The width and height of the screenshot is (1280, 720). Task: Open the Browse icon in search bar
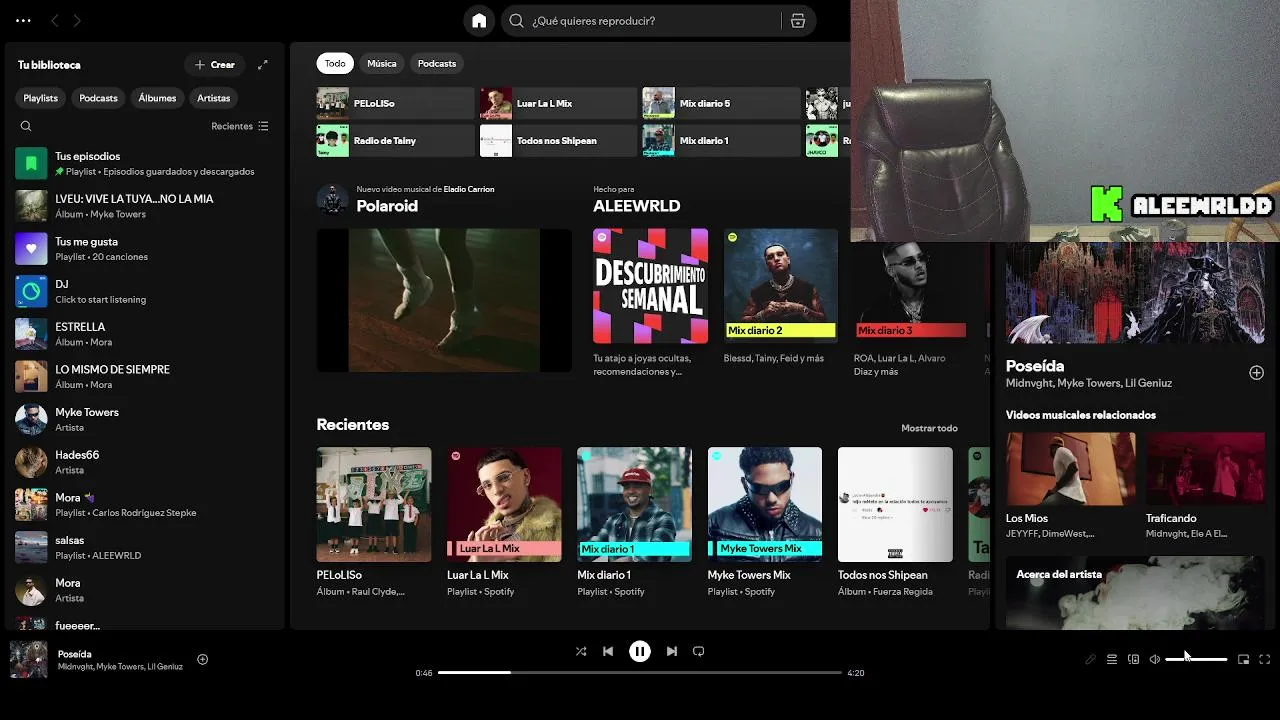[797, 21]
